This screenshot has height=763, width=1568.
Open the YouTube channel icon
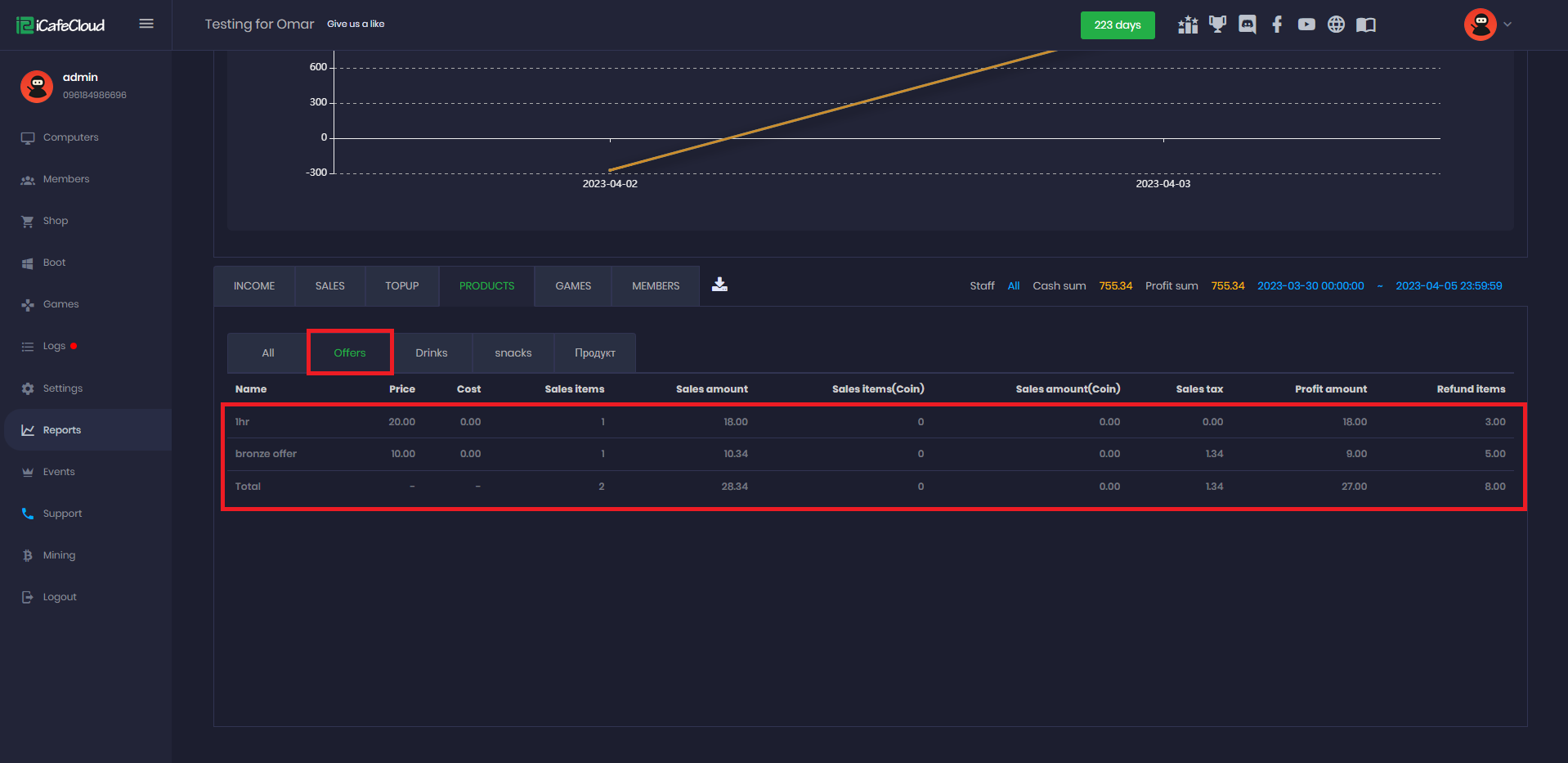pyautogui.click(x=1306, y=25)
